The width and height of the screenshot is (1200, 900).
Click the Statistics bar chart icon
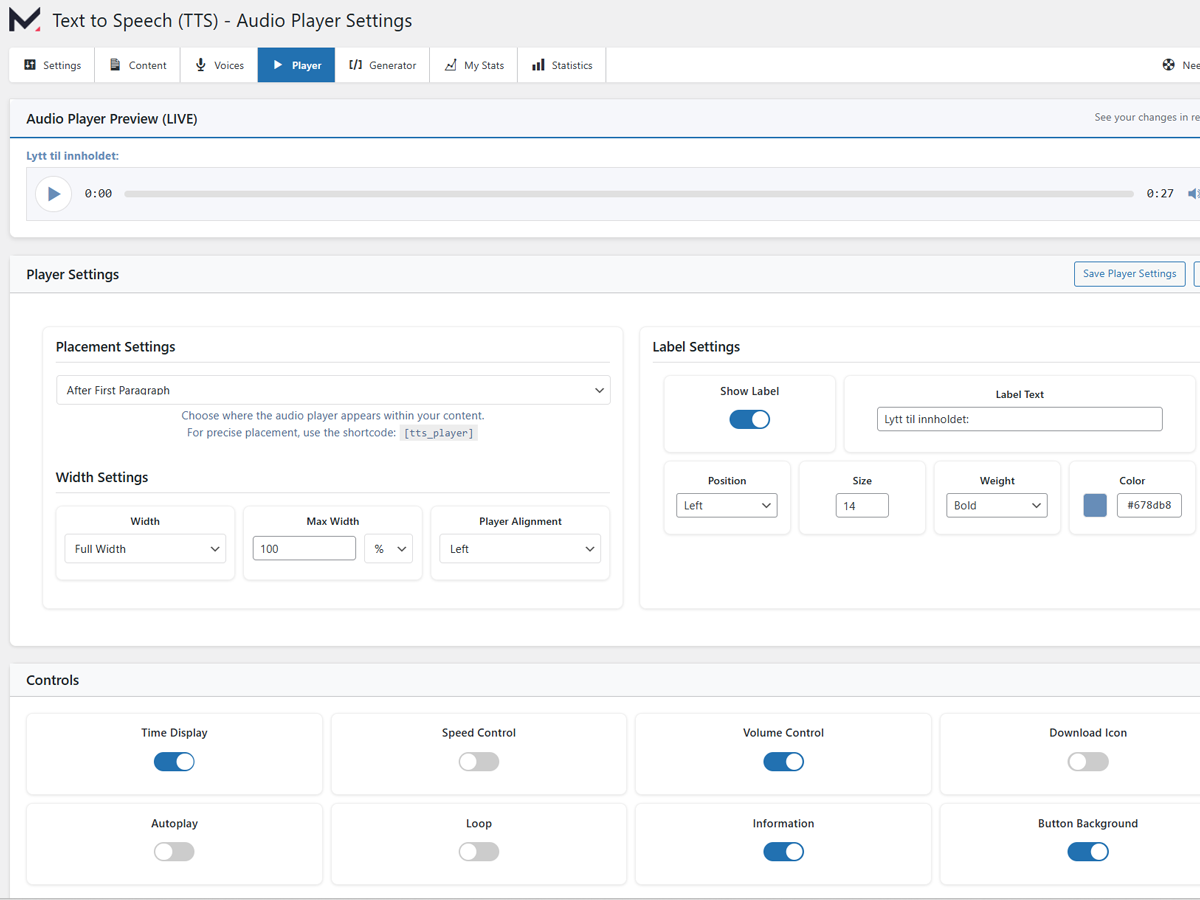point(538,65)
